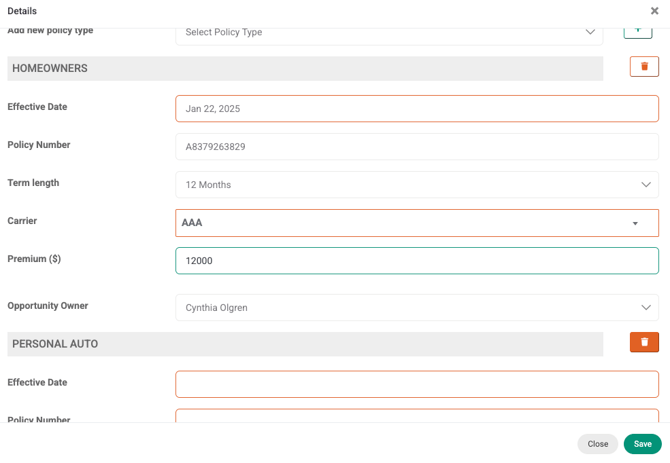
Task: Click the empty Personal Auto Policy Number field
Action: click(416, 416)
